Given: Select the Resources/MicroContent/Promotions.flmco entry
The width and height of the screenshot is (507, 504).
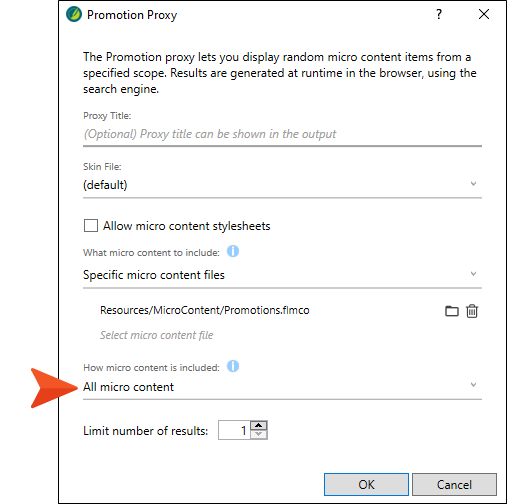Looking at the screenshot, I should pos(205,310).
